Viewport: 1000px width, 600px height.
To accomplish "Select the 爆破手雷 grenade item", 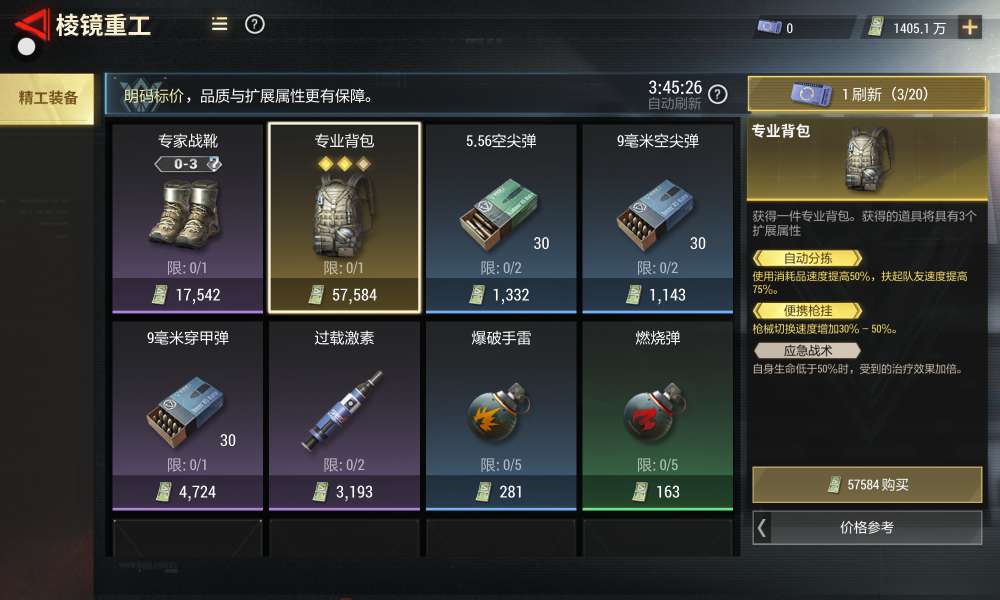I will point(501,416).
